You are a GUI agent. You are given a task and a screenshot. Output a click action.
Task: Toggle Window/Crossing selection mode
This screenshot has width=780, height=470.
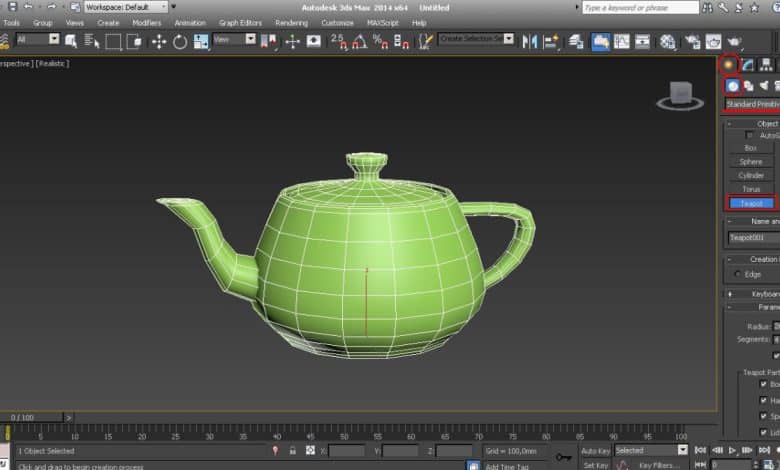click(134, 41)
